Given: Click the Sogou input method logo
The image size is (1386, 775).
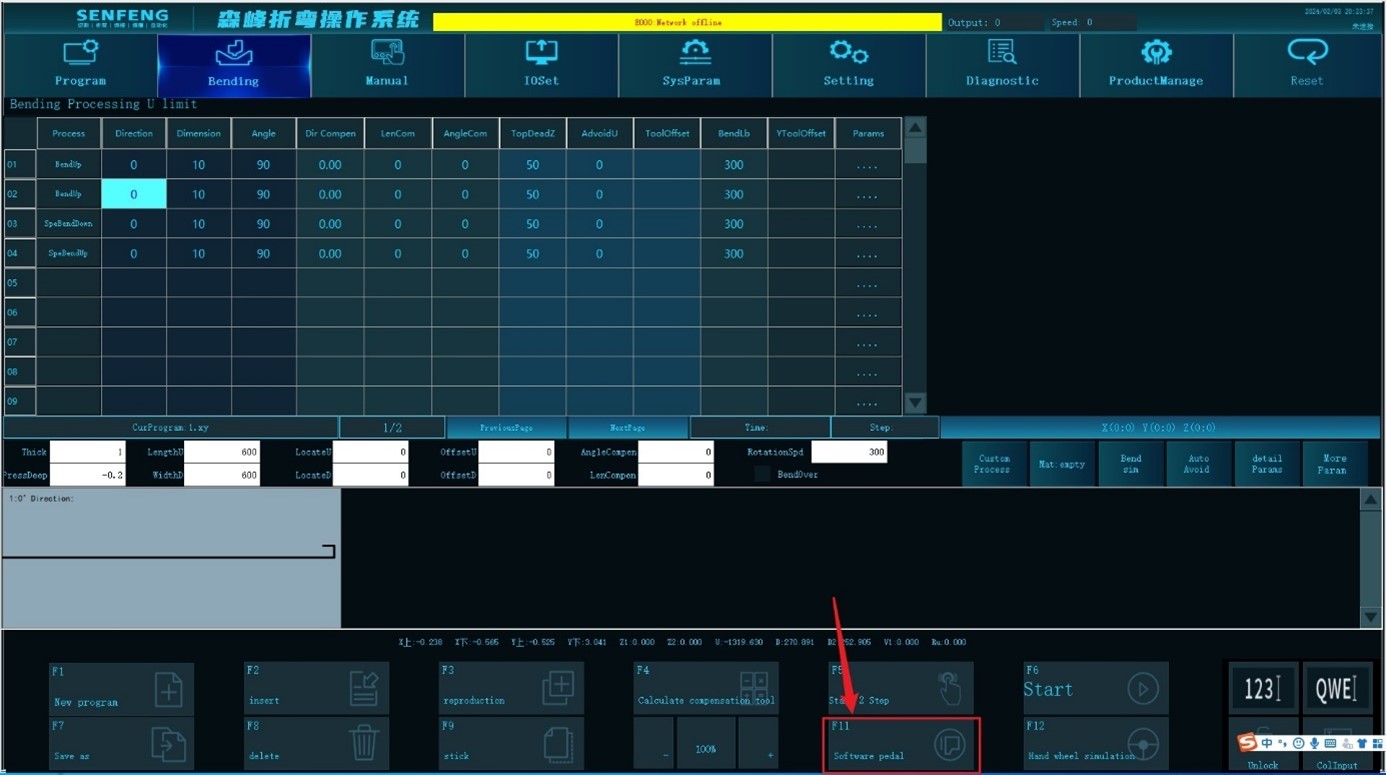Looking at the screenshot, I should 1247,743.
